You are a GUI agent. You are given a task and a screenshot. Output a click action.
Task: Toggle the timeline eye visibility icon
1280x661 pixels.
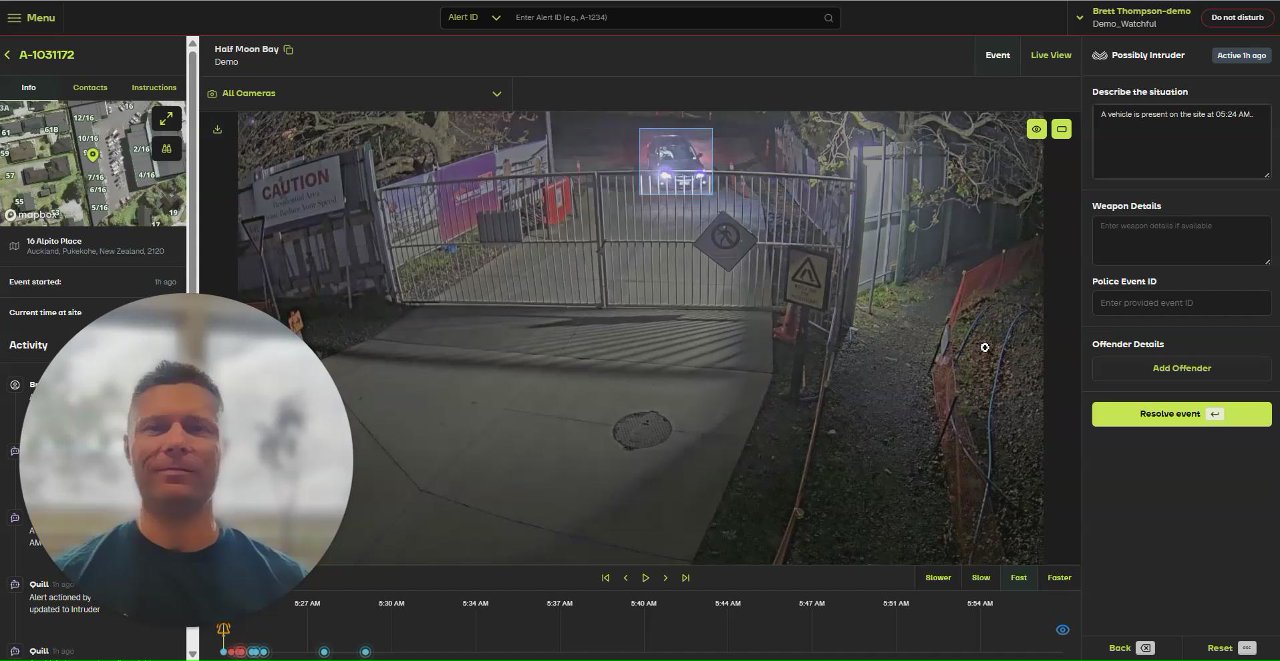pyautogui.click(x=1062, y=630)
